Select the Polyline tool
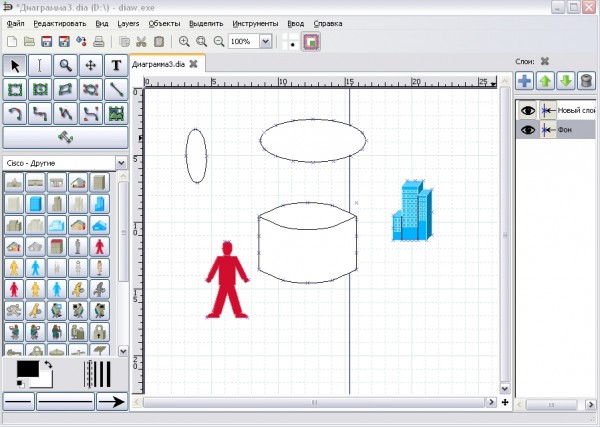The width and height of the screenshot is (600, 427). point(65,114)
